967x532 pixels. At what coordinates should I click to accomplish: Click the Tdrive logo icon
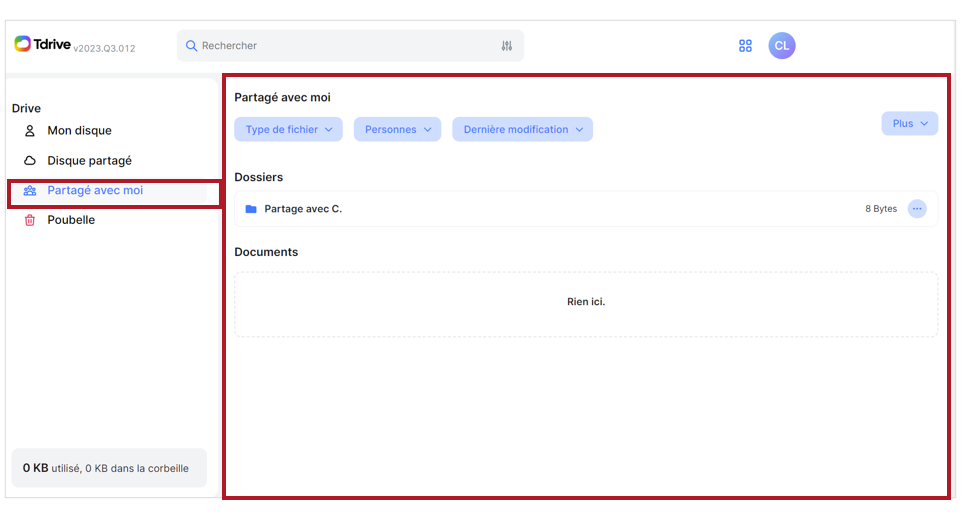click(23, 44)
